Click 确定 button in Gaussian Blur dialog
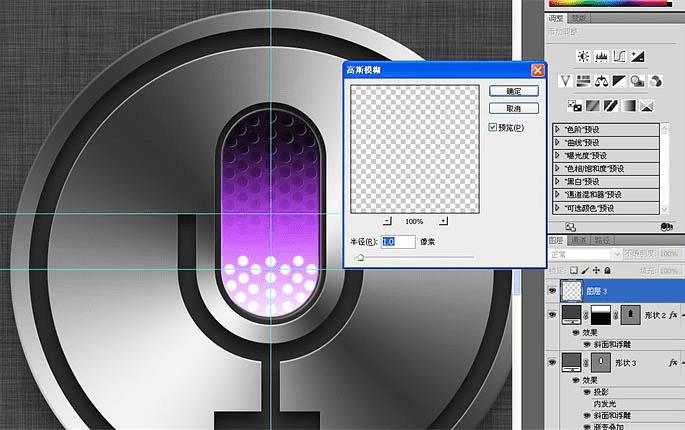This screenshot has width=685, height=430. [514, 91]
